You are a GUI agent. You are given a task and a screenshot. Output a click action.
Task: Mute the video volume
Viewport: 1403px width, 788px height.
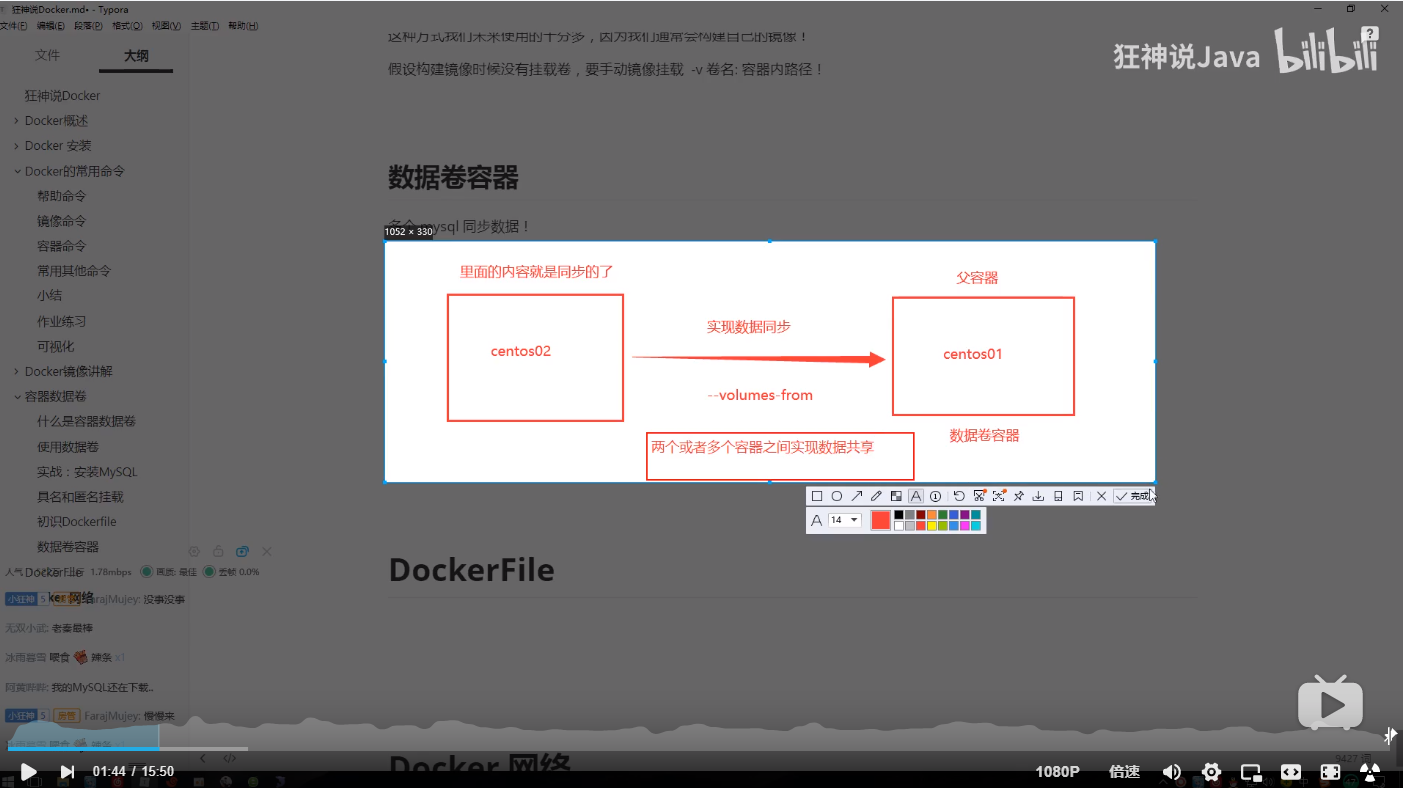[1171, 771]
